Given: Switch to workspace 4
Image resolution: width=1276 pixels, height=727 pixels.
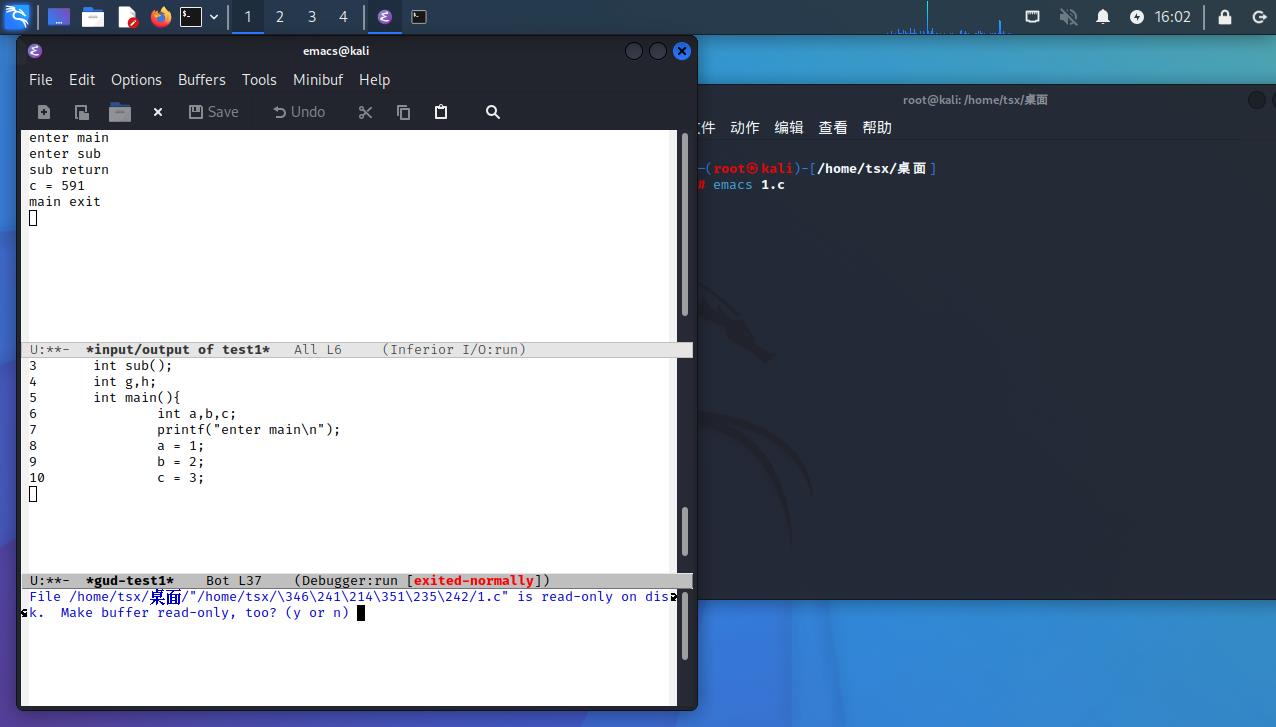Looking at the screenshot, I should tap(343, 17).
